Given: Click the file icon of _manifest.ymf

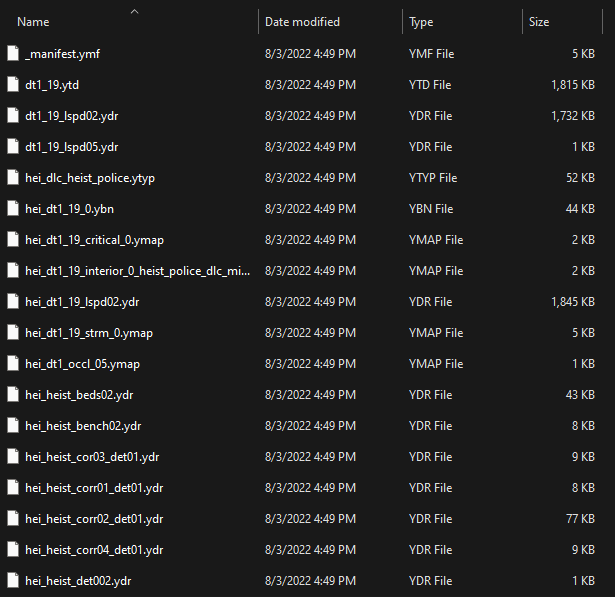Looking at the screenshot, I should [13, 54].
